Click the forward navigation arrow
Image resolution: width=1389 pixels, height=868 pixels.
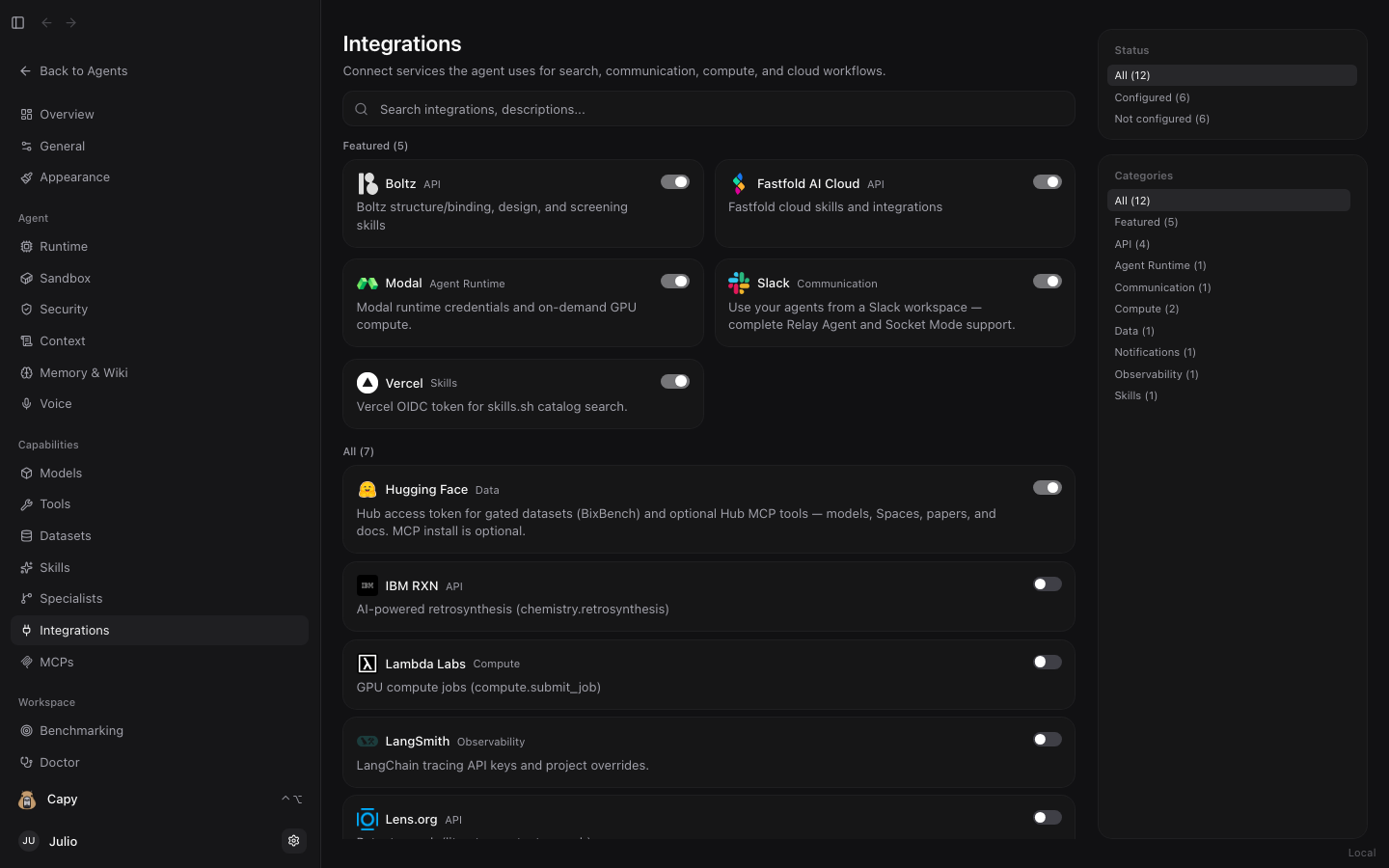(x=71, y=22)
